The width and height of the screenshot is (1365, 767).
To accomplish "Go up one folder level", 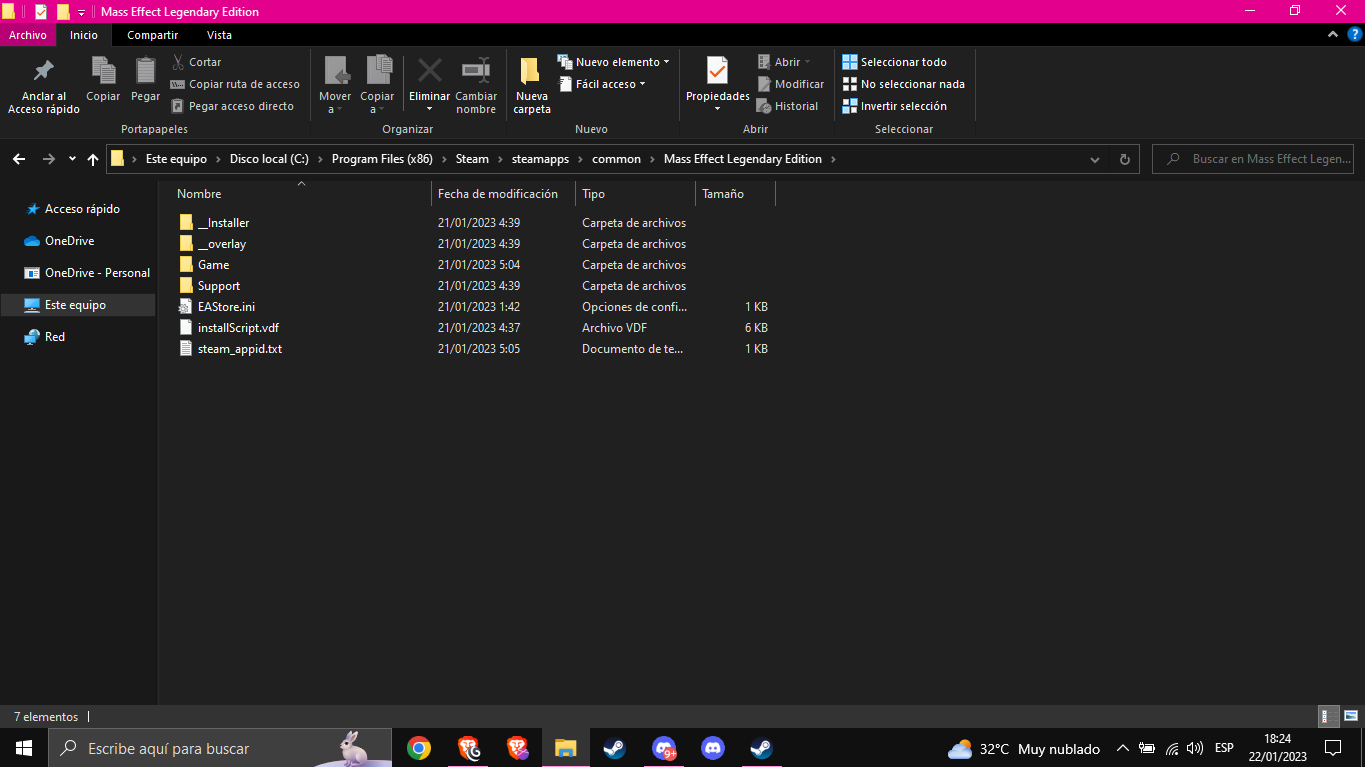I will 93,159.
